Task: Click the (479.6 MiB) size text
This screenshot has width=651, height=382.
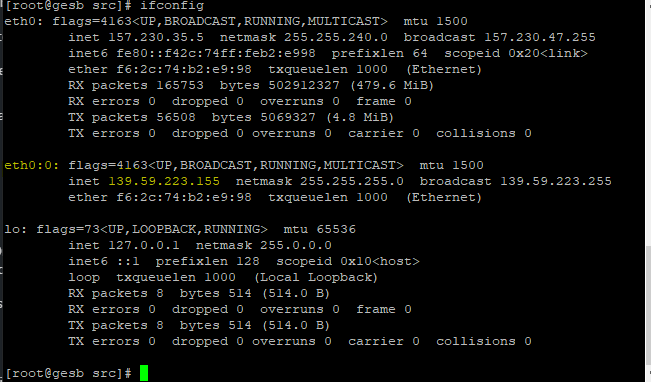Action: tap(392, 85)
